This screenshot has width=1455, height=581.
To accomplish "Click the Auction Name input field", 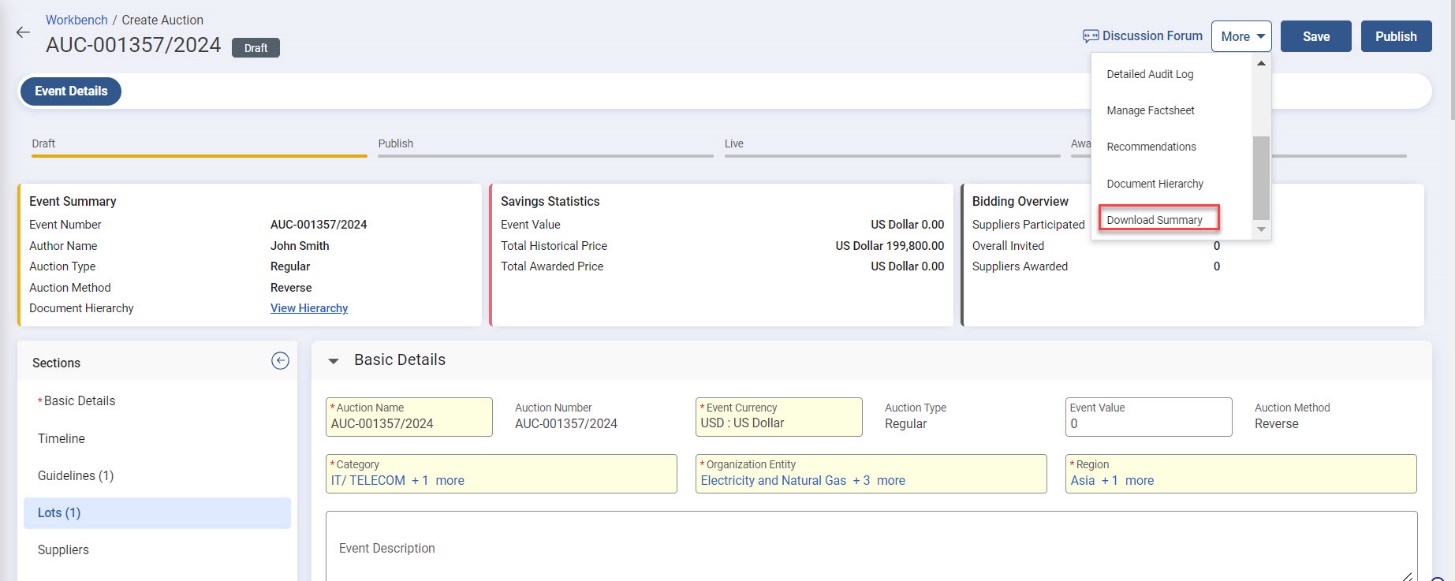I will click(409, 423).
